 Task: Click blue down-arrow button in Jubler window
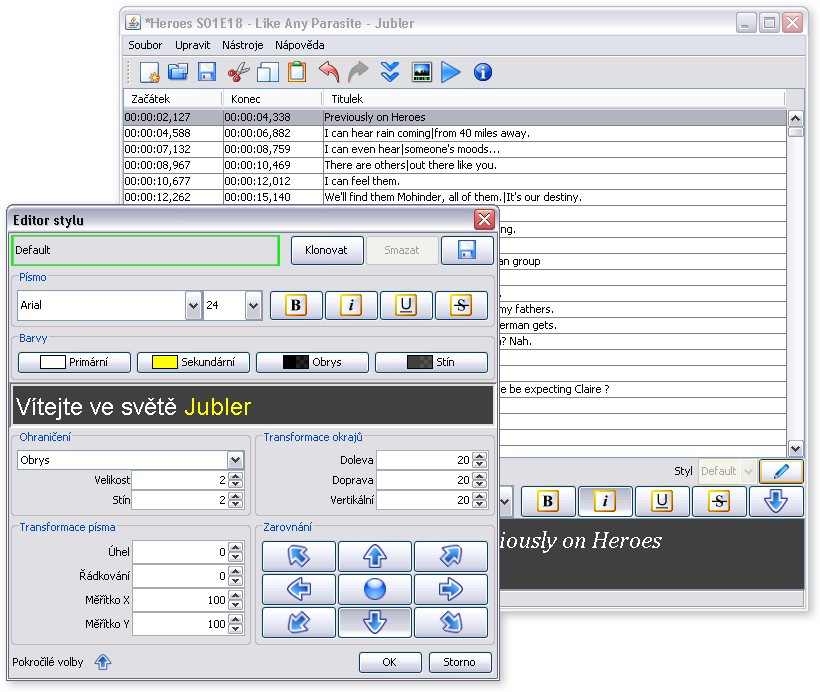[x=776, y=501]
